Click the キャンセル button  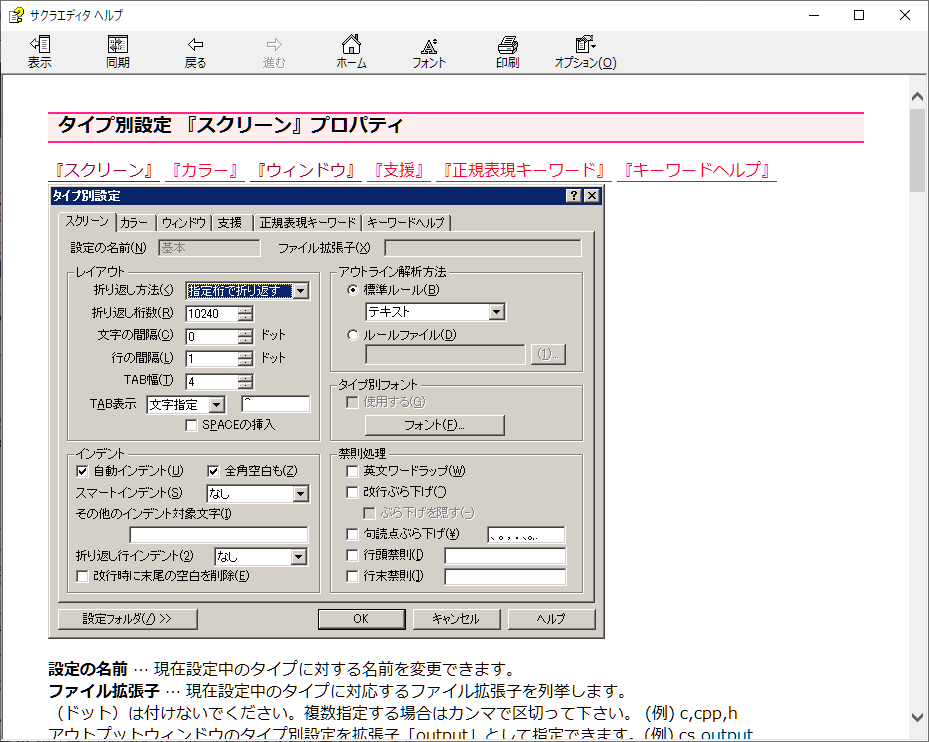point(456,619)
